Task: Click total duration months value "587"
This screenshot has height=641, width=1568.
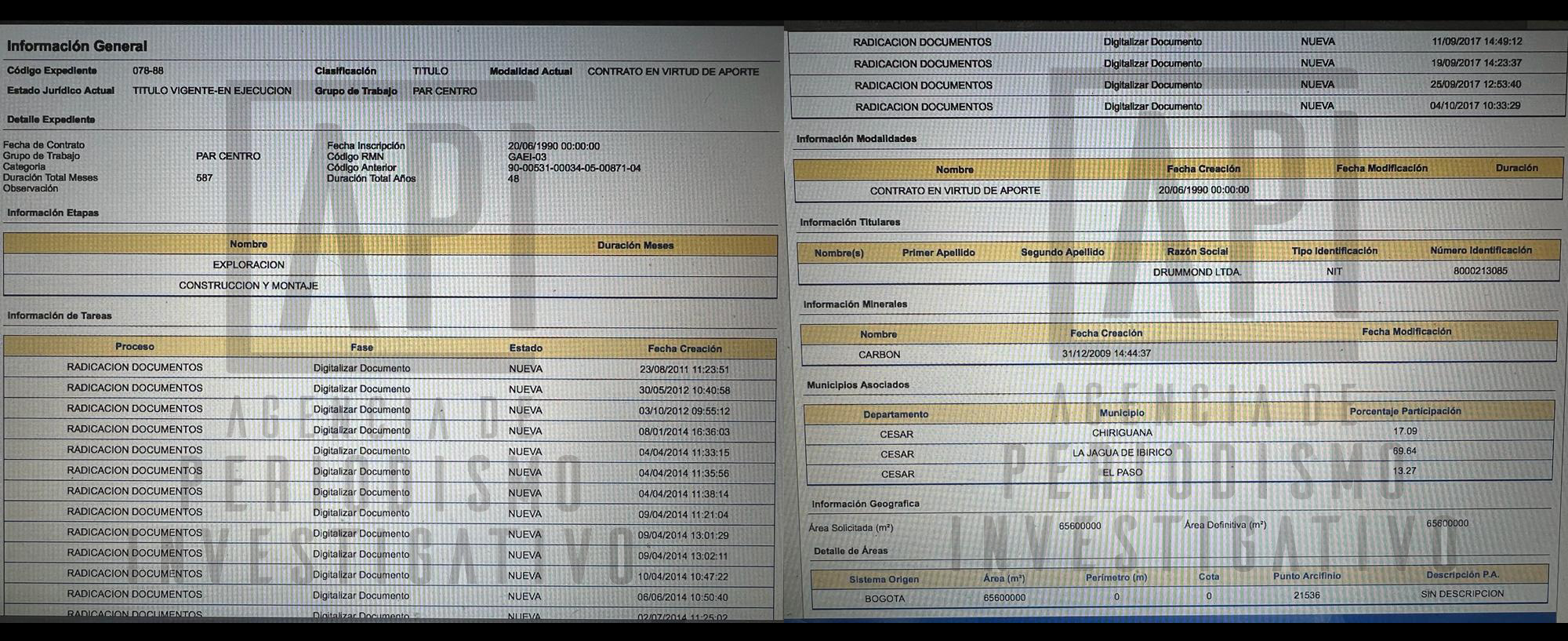Action: pyautogui.click(x=205, y=178)
